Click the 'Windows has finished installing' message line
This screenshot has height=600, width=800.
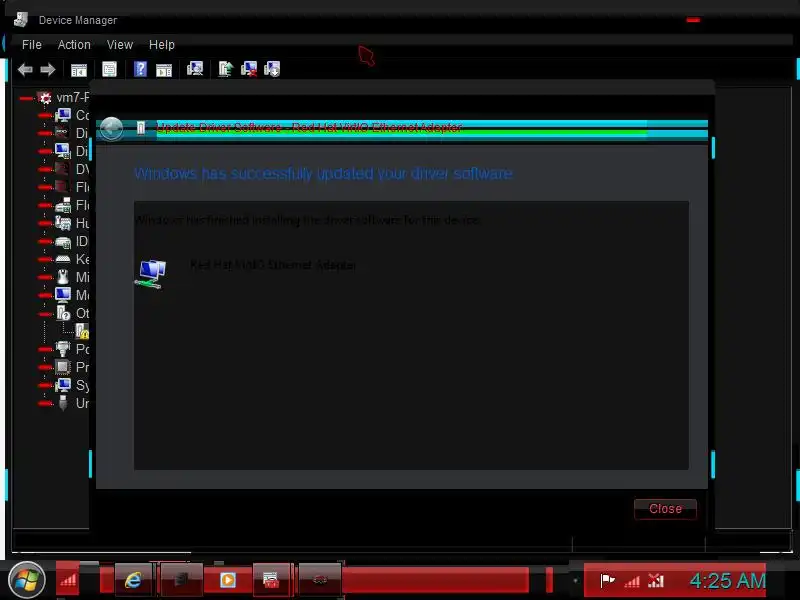[x=307, y=220]
